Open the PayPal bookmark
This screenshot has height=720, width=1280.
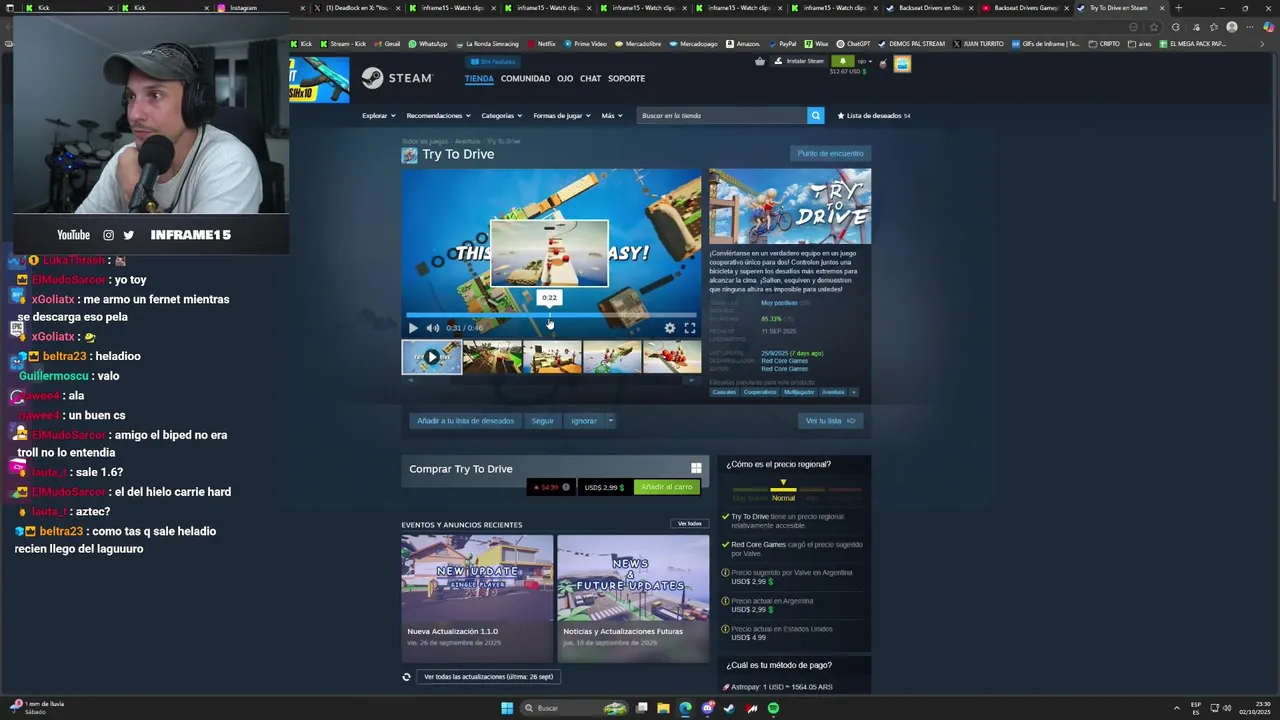[x=782, y=44]
